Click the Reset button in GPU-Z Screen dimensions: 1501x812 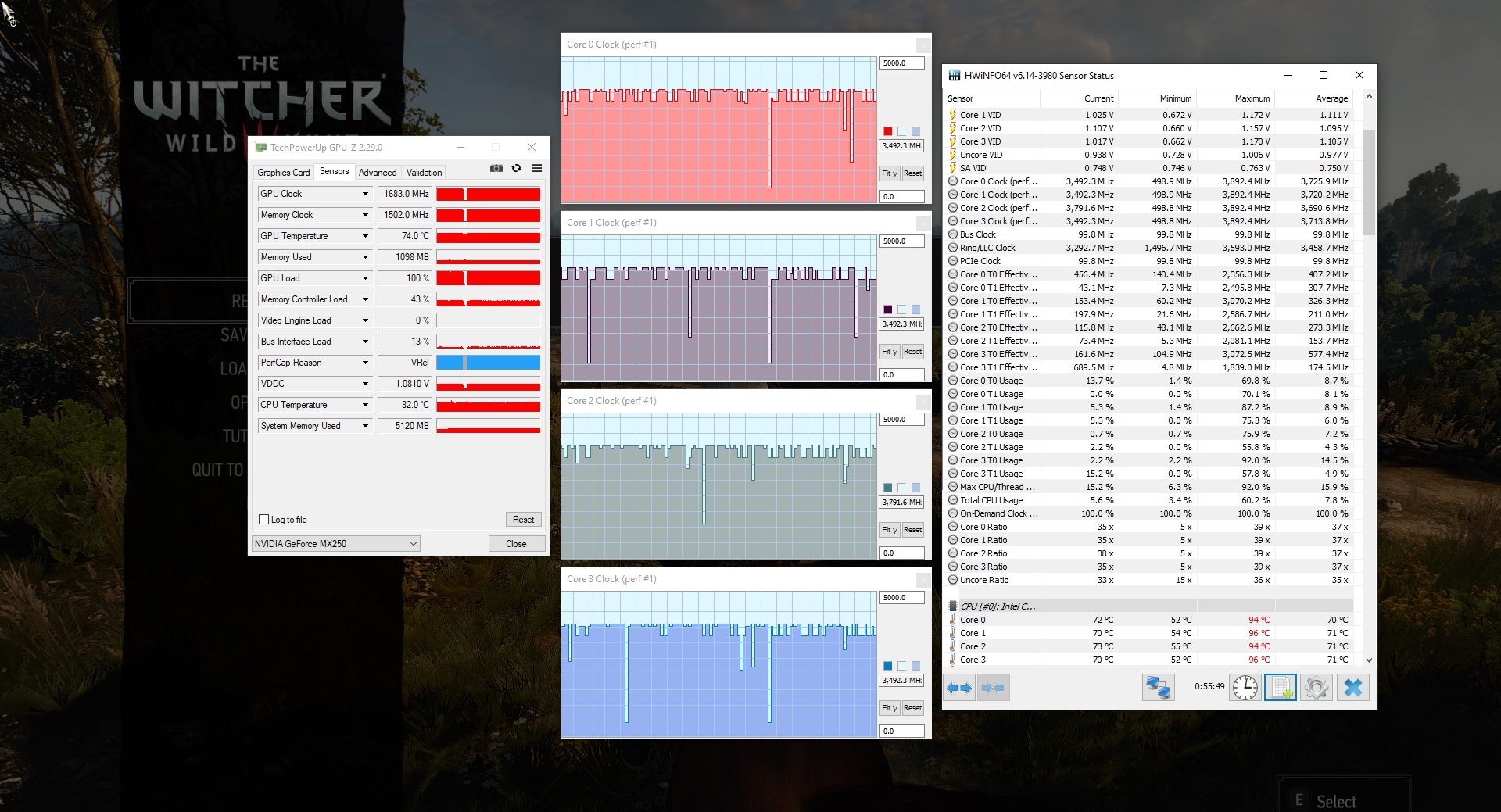523,520
